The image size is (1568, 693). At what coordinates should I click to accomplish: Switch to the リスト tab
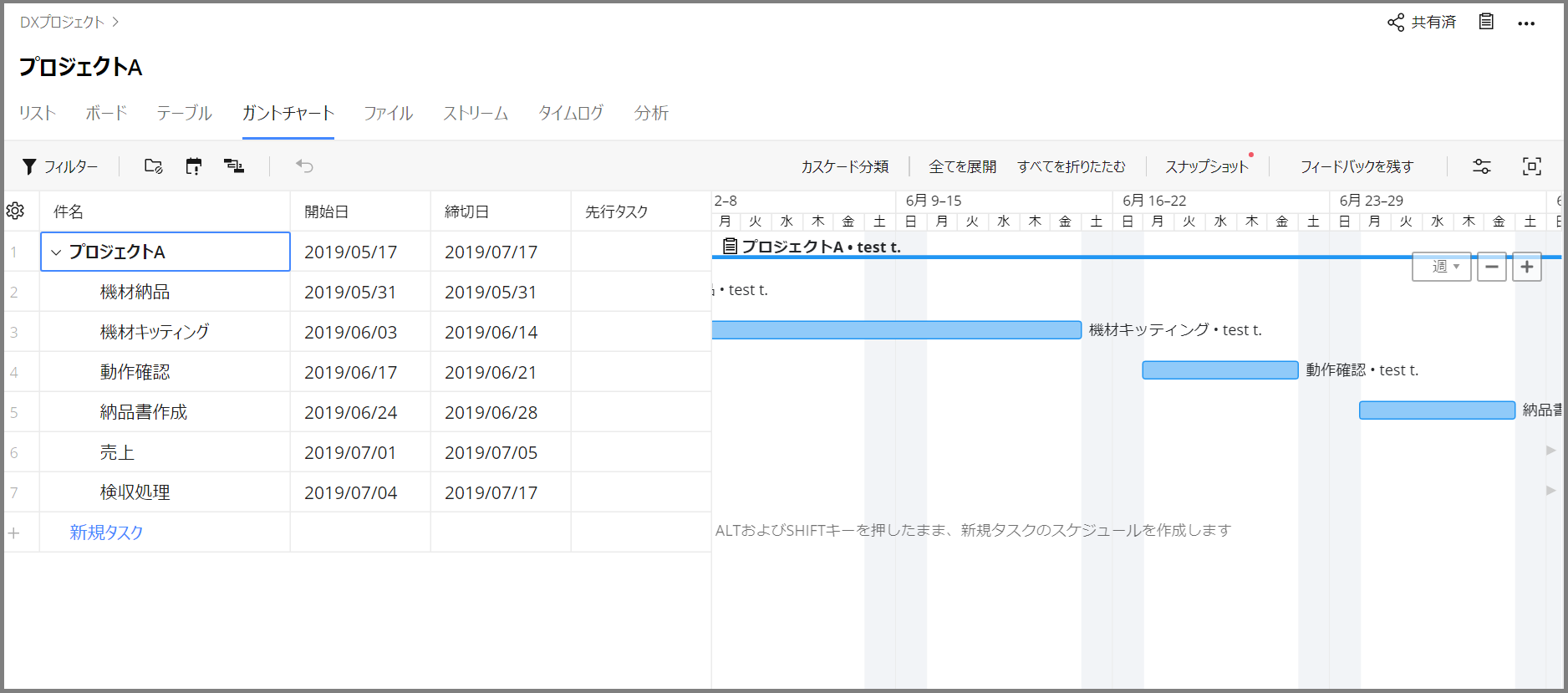[38, 113]
